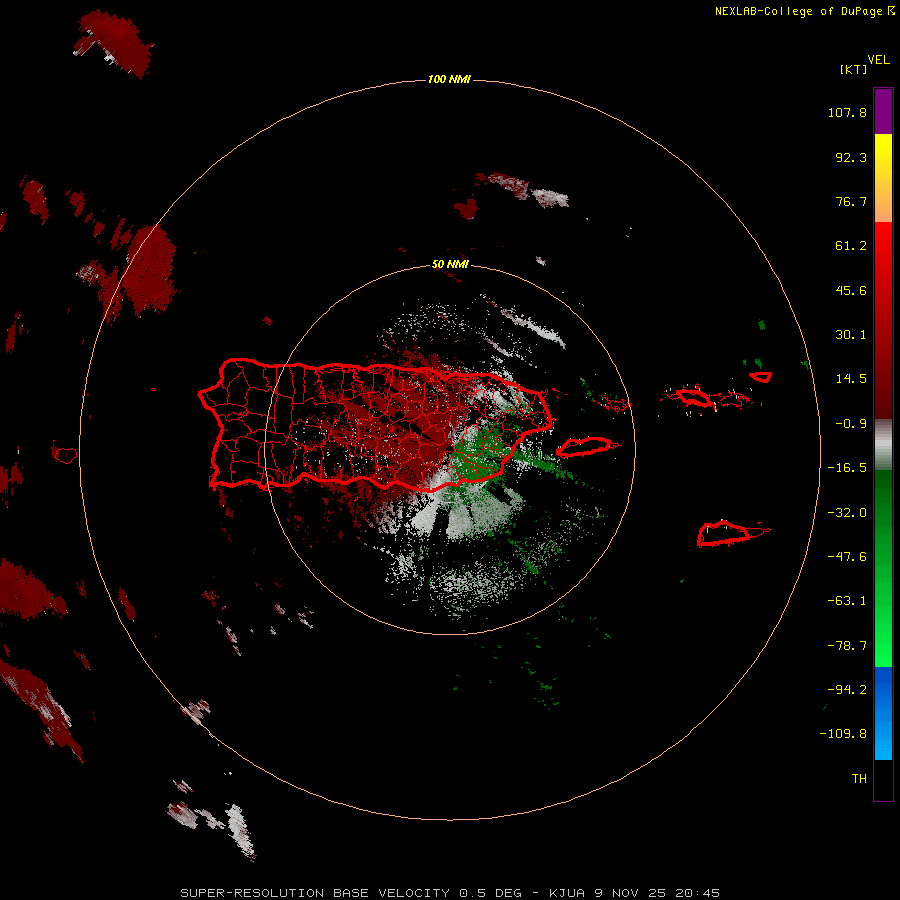Click the -32.0 legend value
Screen dimensions: 900x900
click(847, 513)
